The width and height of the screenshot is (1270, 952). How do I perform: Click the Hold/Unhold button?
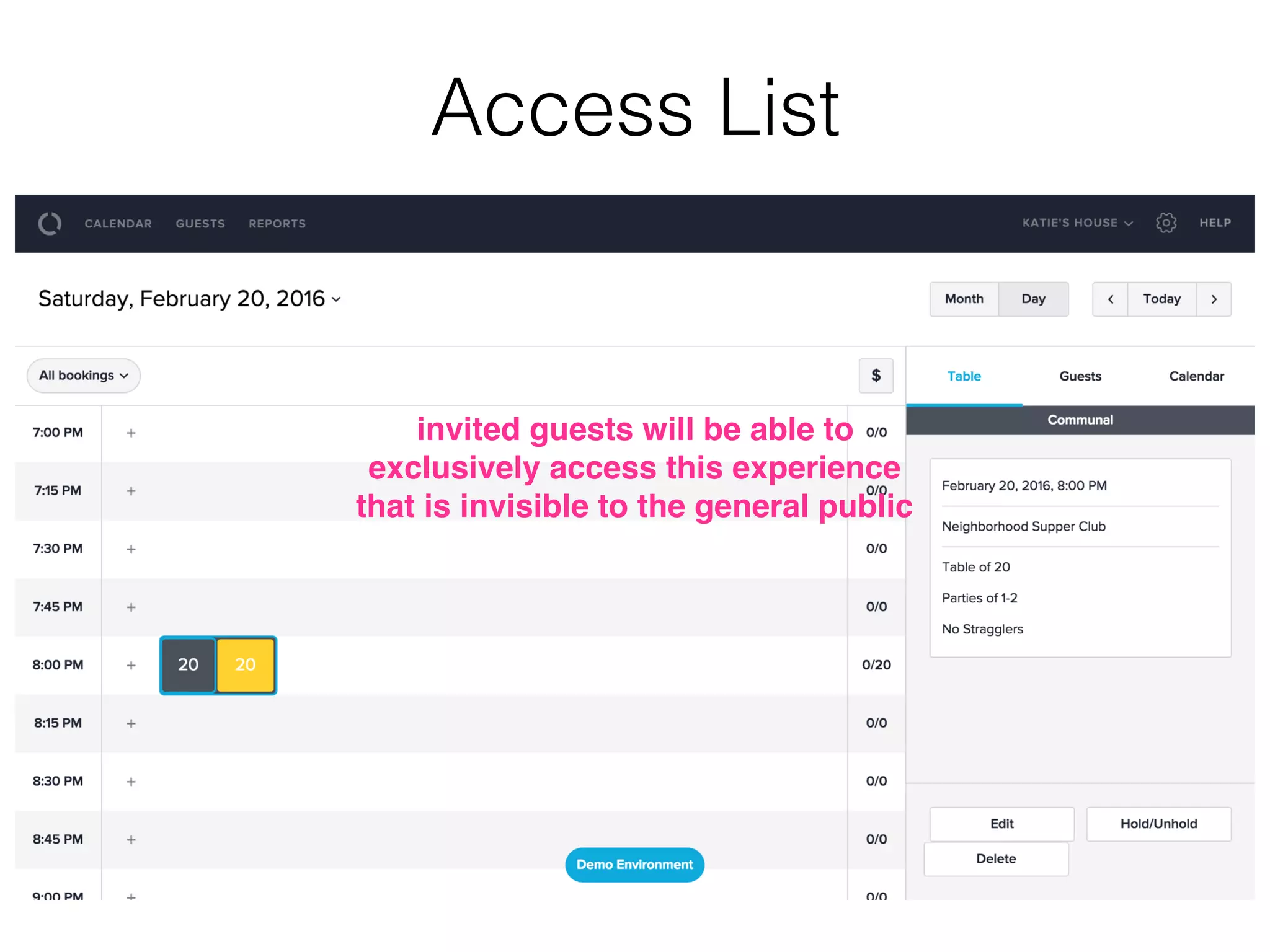click(1158, 824)
